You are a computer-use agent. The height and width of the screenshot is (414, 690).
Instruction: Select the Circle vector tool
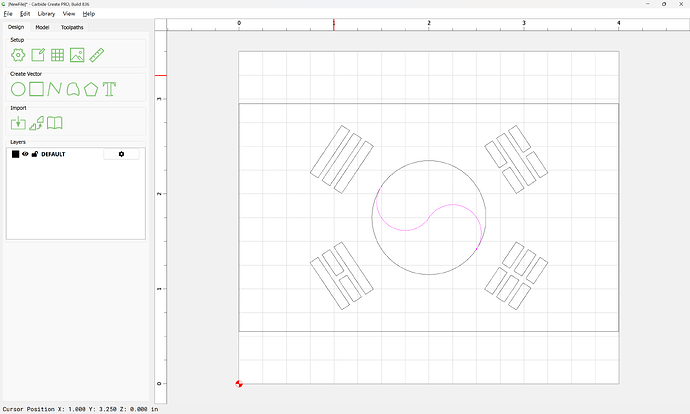point(18,89)
